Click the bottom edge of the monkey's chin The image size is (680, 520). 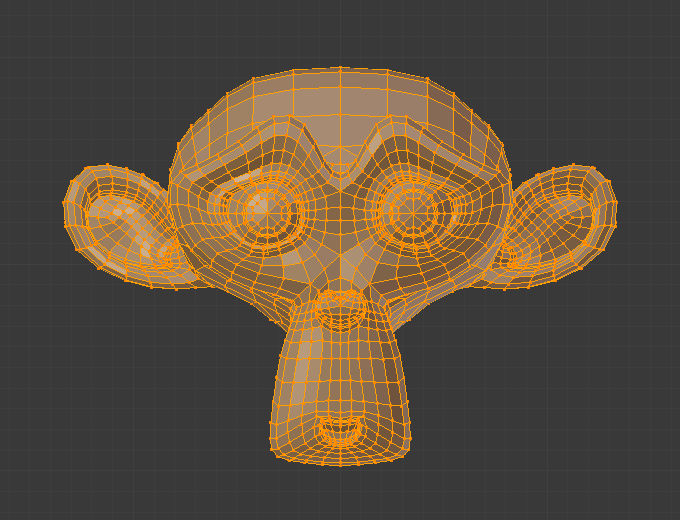click(340, 462)
